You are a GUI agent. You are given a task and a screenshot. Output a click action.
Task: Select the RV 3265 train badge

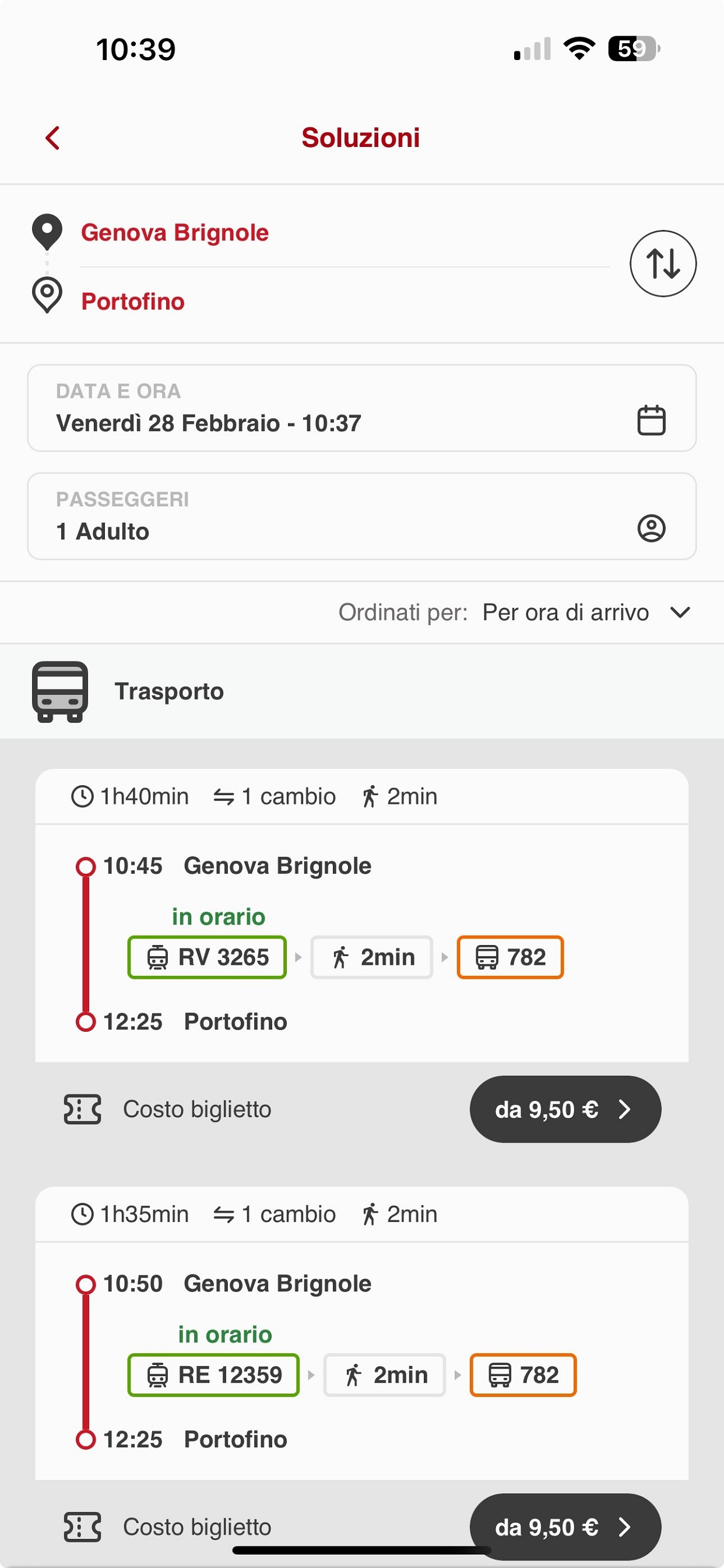[207, 957]
